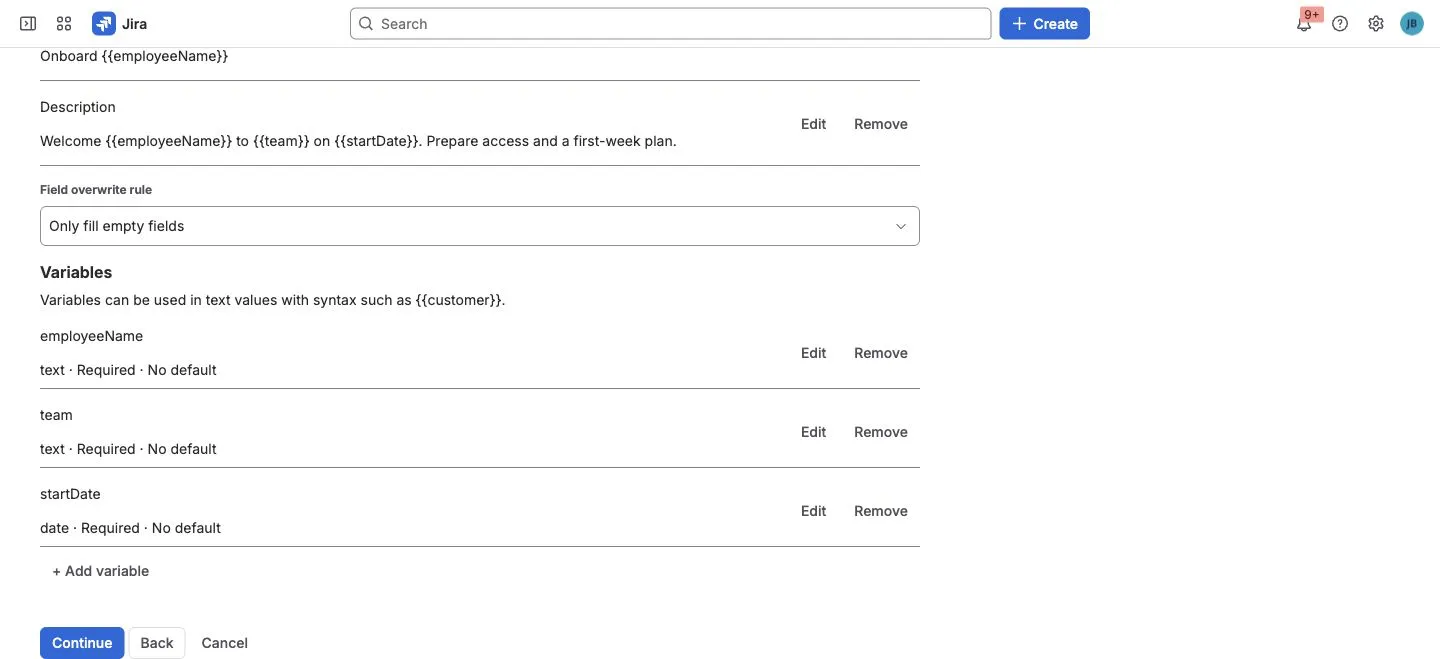The width and height of the screenshot is (1440, 659).
Task: Edit the startDate variable
Action: click(813, 511)
